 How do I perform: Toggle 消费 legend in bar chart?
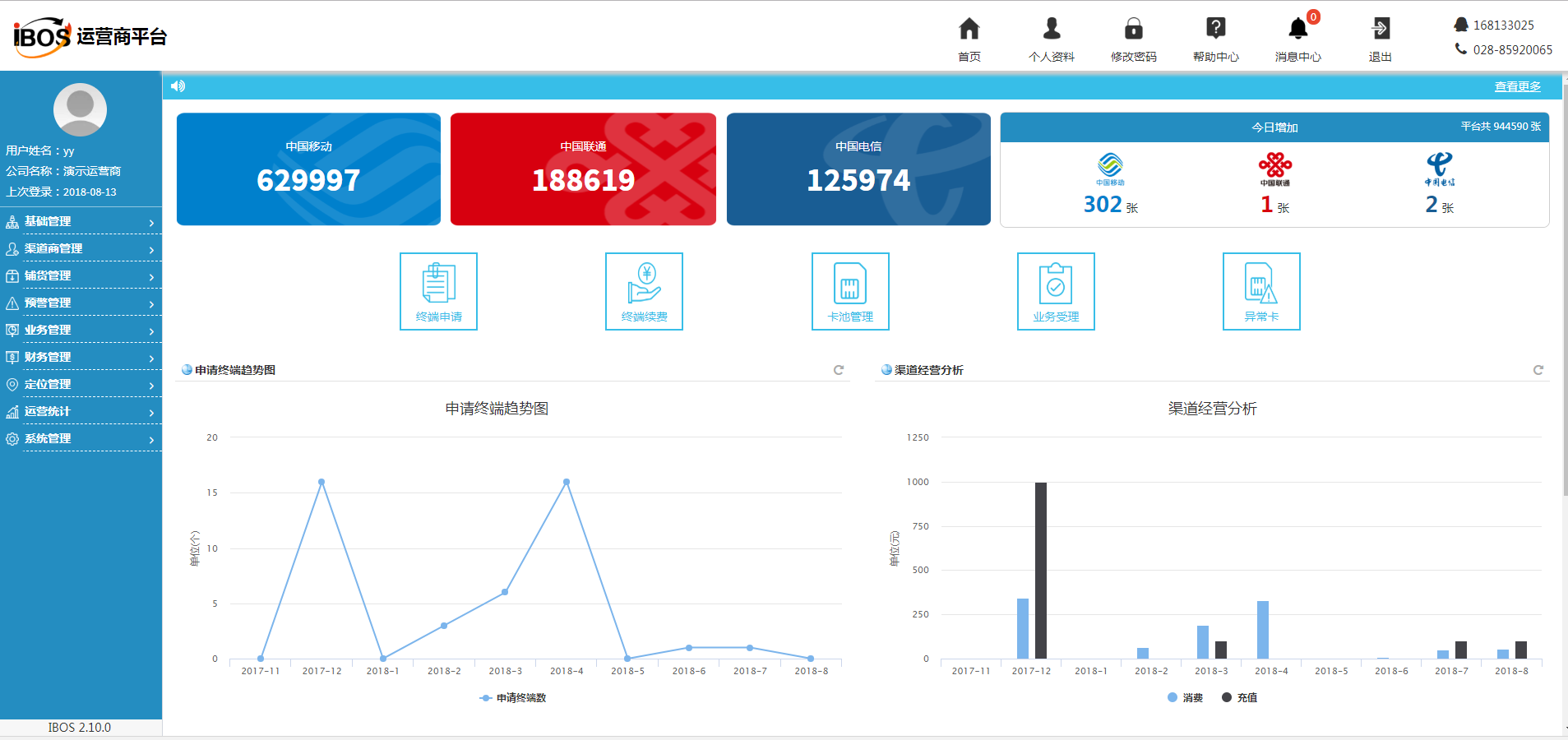click(x=1185, y=698)
